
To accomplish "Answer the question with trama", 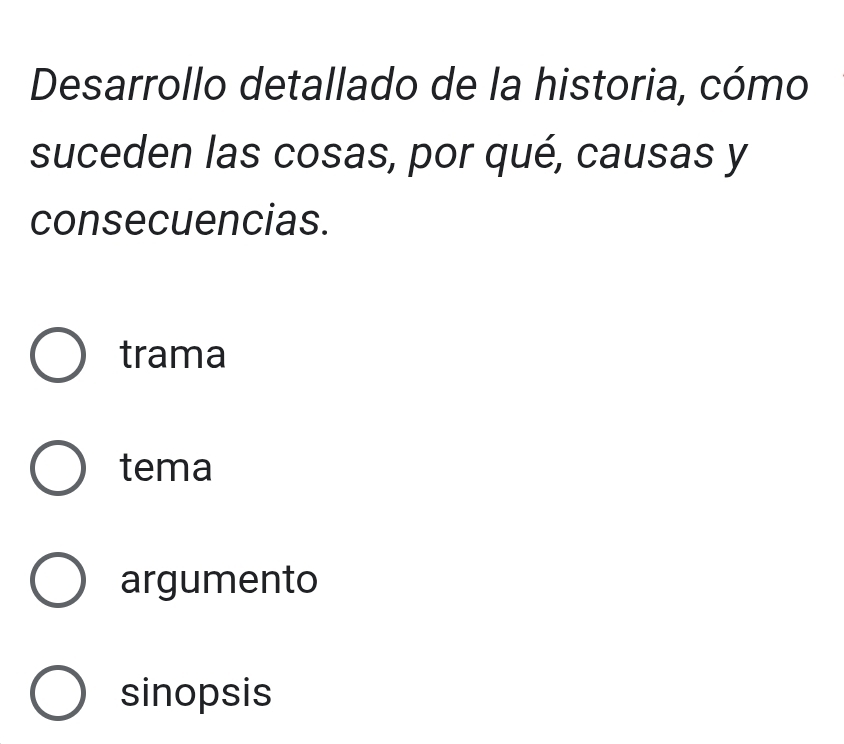I will 57,355.
